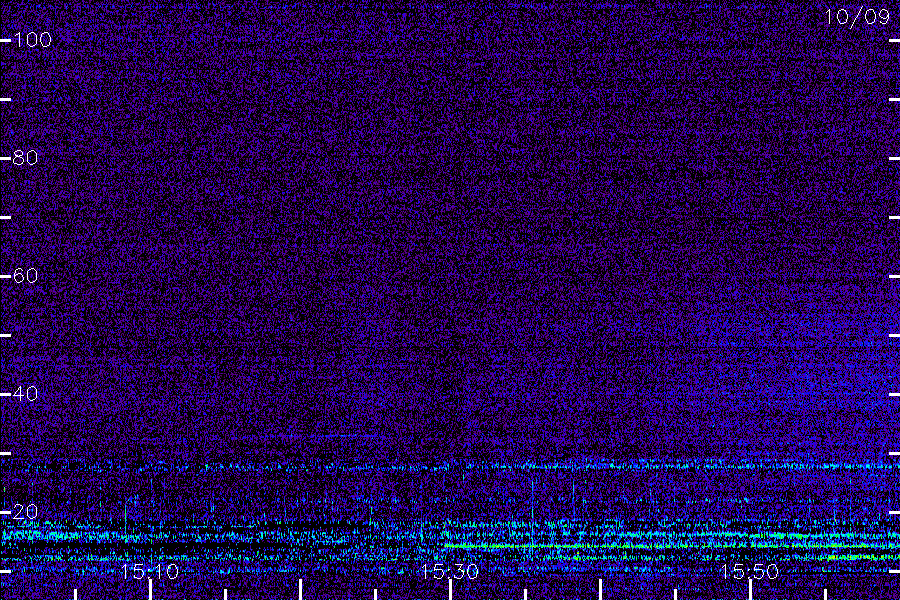Click the 60 frequency axis label
Screen dimensions: 900x600
point(25,276)
